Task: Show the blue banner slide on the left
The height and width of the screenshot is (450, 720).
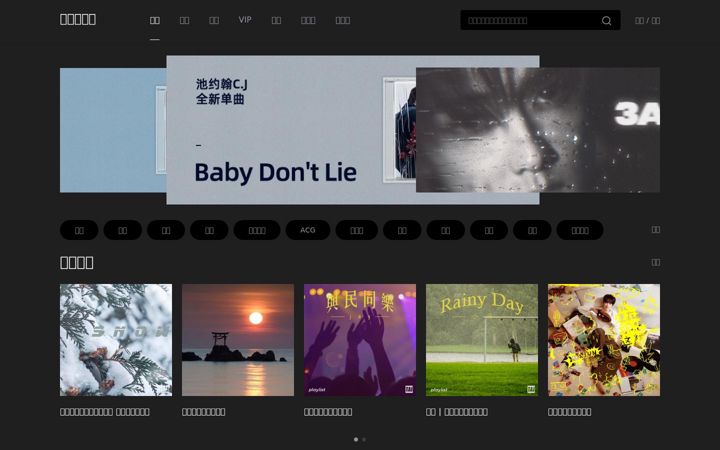Action: (x=113, y=130)
